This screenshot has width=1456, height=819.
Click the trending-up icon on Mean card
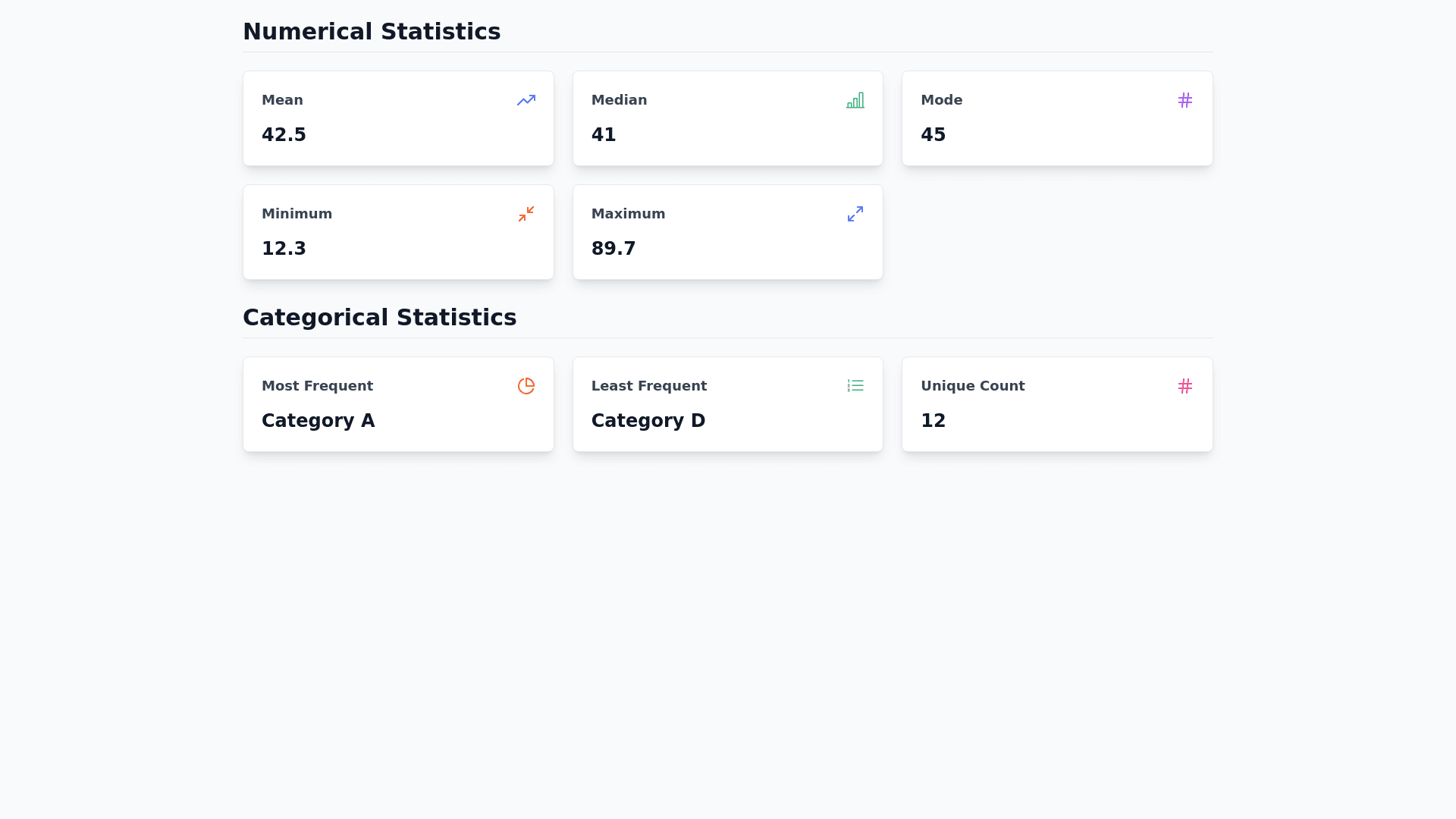pos(526,100)
